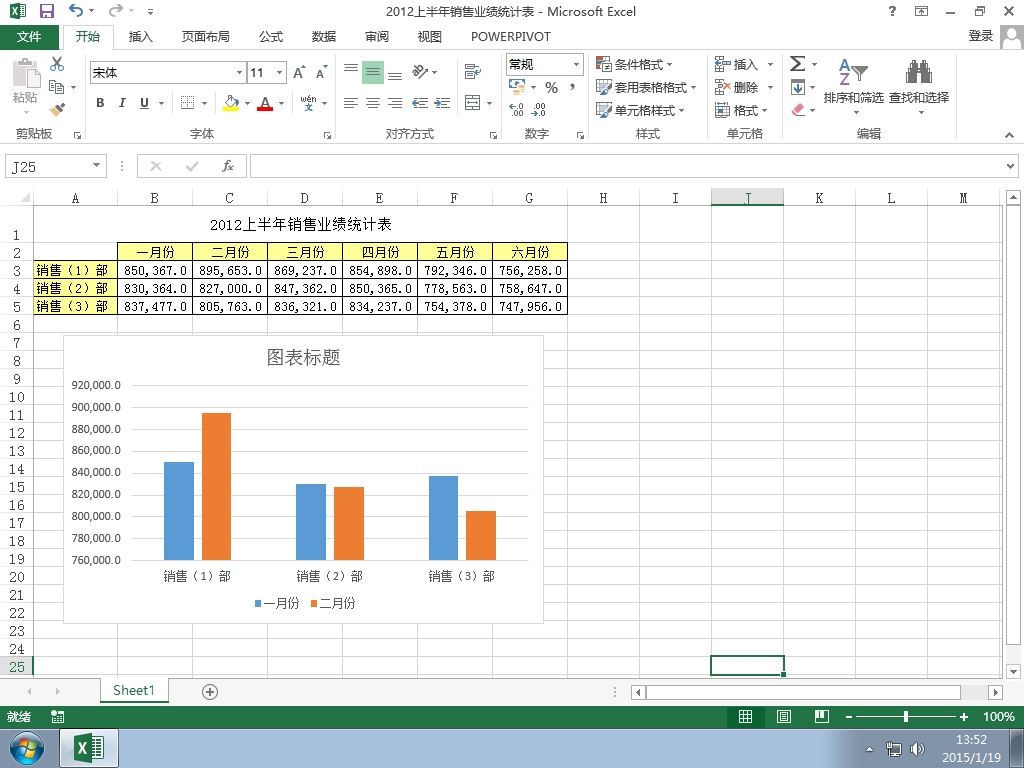The image size is (1024, 768).
Task: Click the Borders grid icon
Action: [x=187, y=103]
